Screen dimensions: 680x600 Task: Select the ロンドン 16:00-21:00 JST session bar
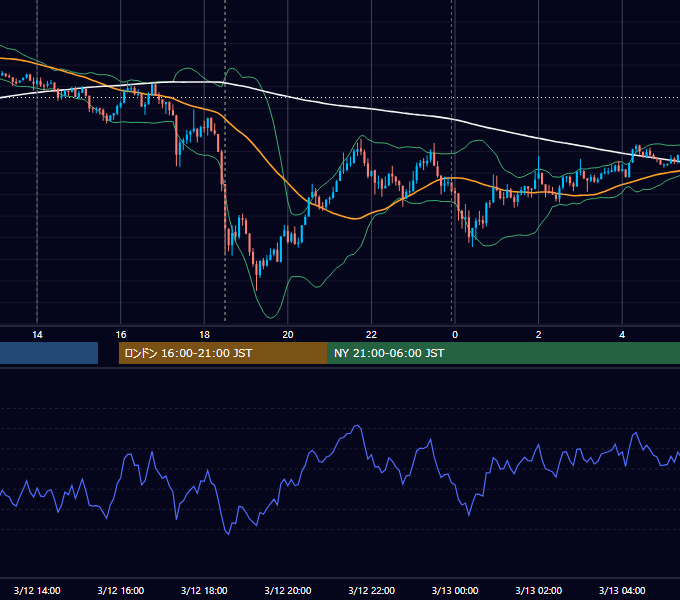(223, 353)
